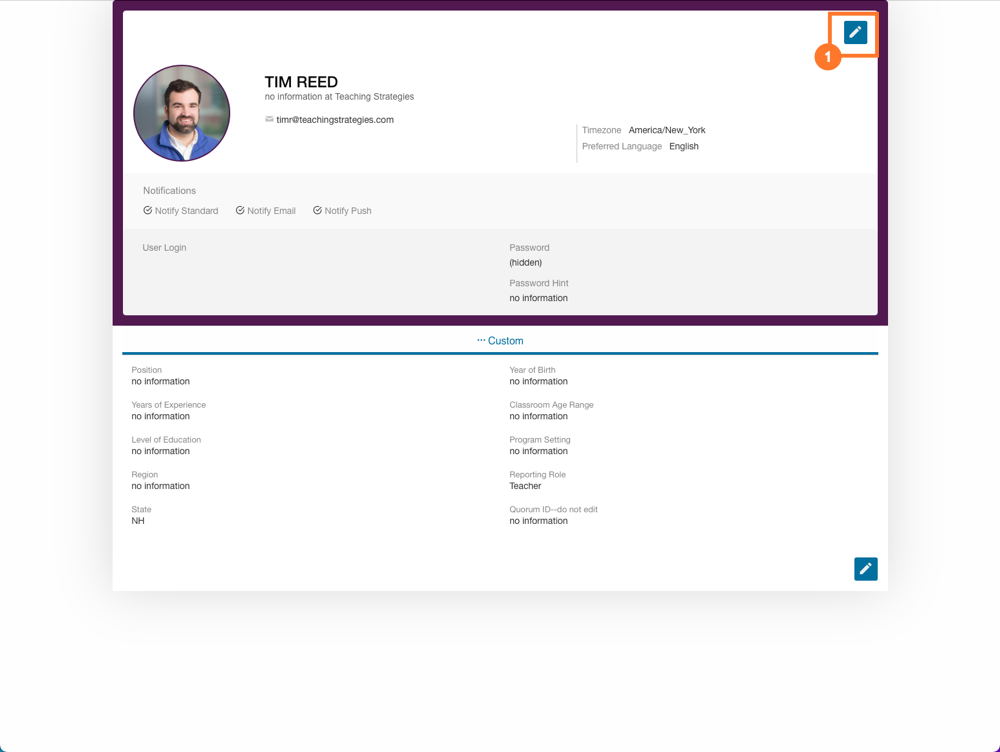Click the hidden Password field

point(526,262)
